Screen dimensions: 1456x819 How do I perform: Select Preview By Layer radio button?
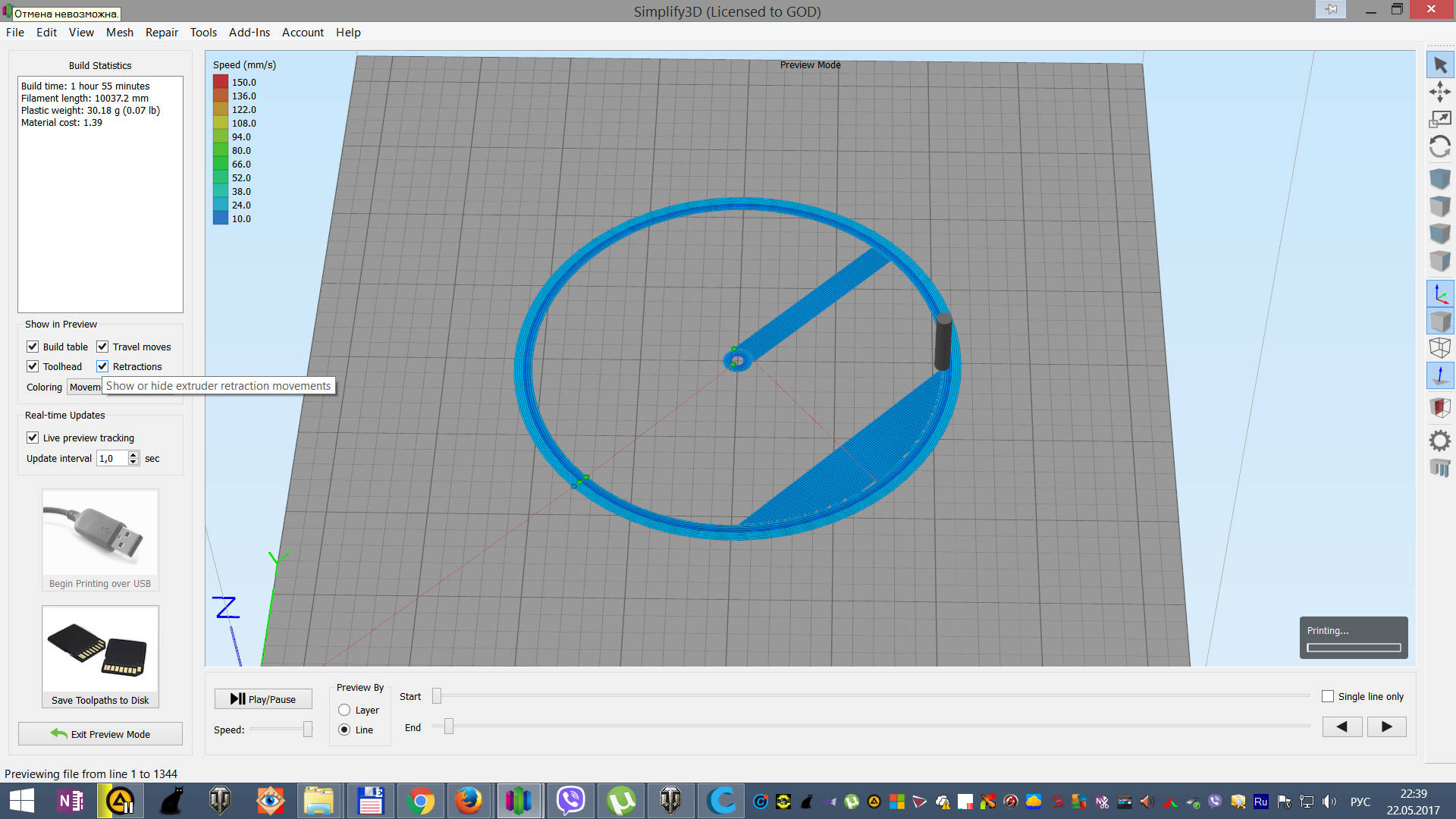click(x=344, y=711)
